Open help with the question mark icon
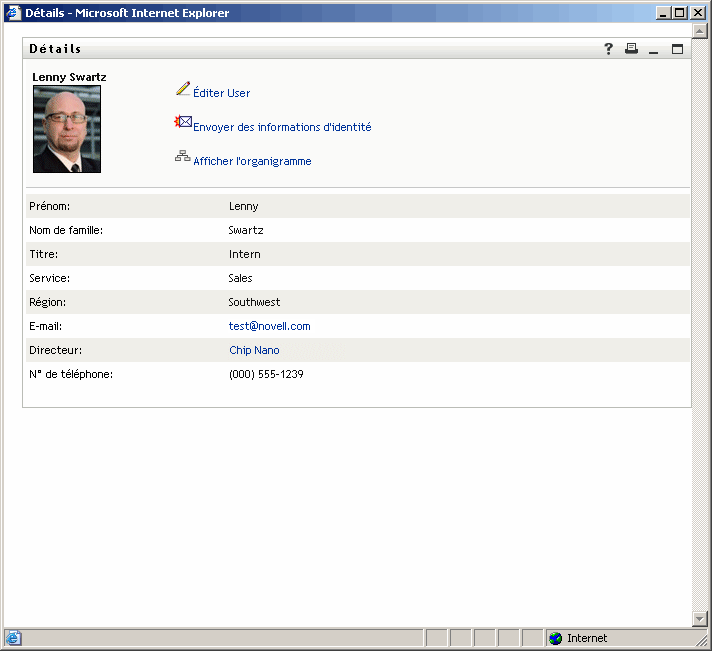 pyautogui.click(x=608, y=49)
